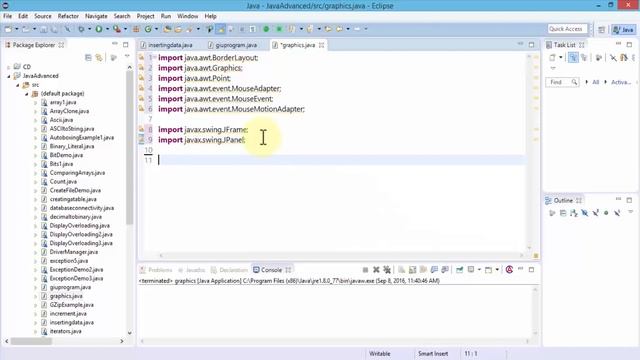Click Writable in the status bar
The height and width of the screenshot is (360, 640).
click(380, 353)
